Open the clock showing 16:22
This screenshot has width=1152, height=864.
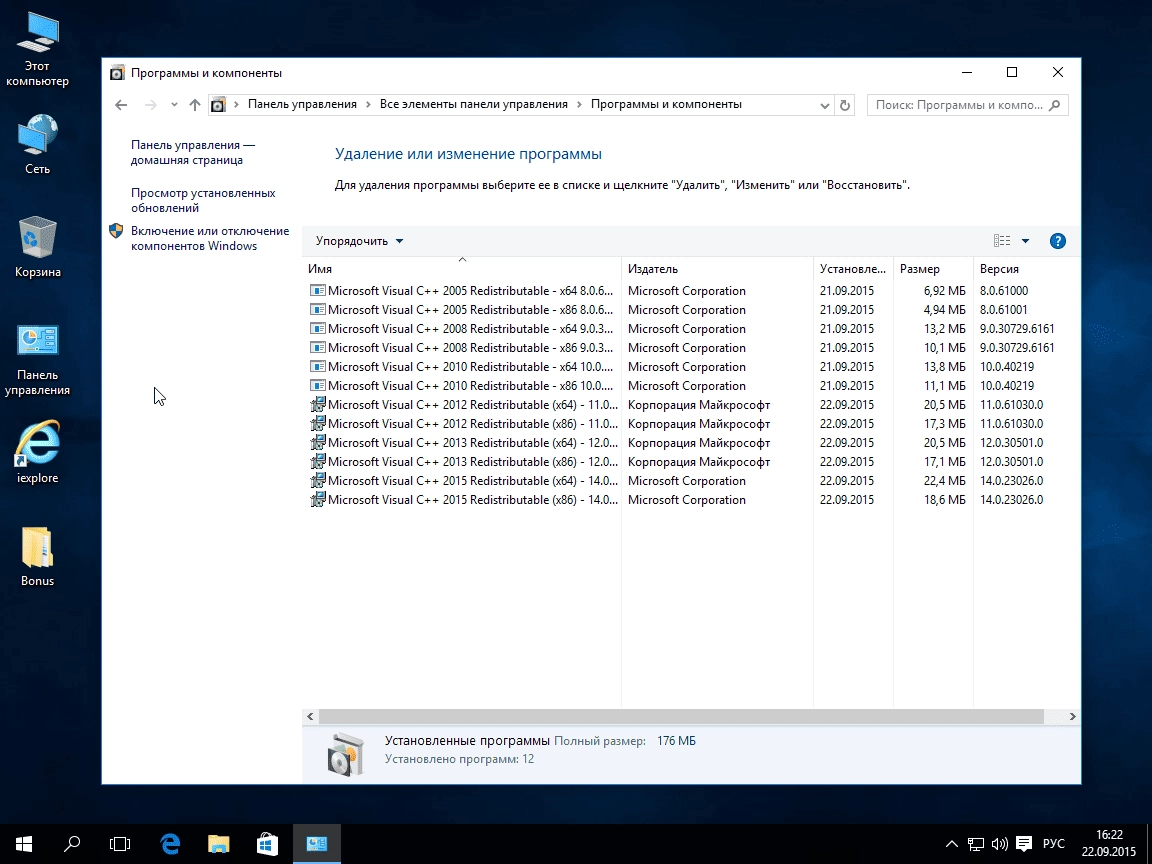pos(1109,843)
